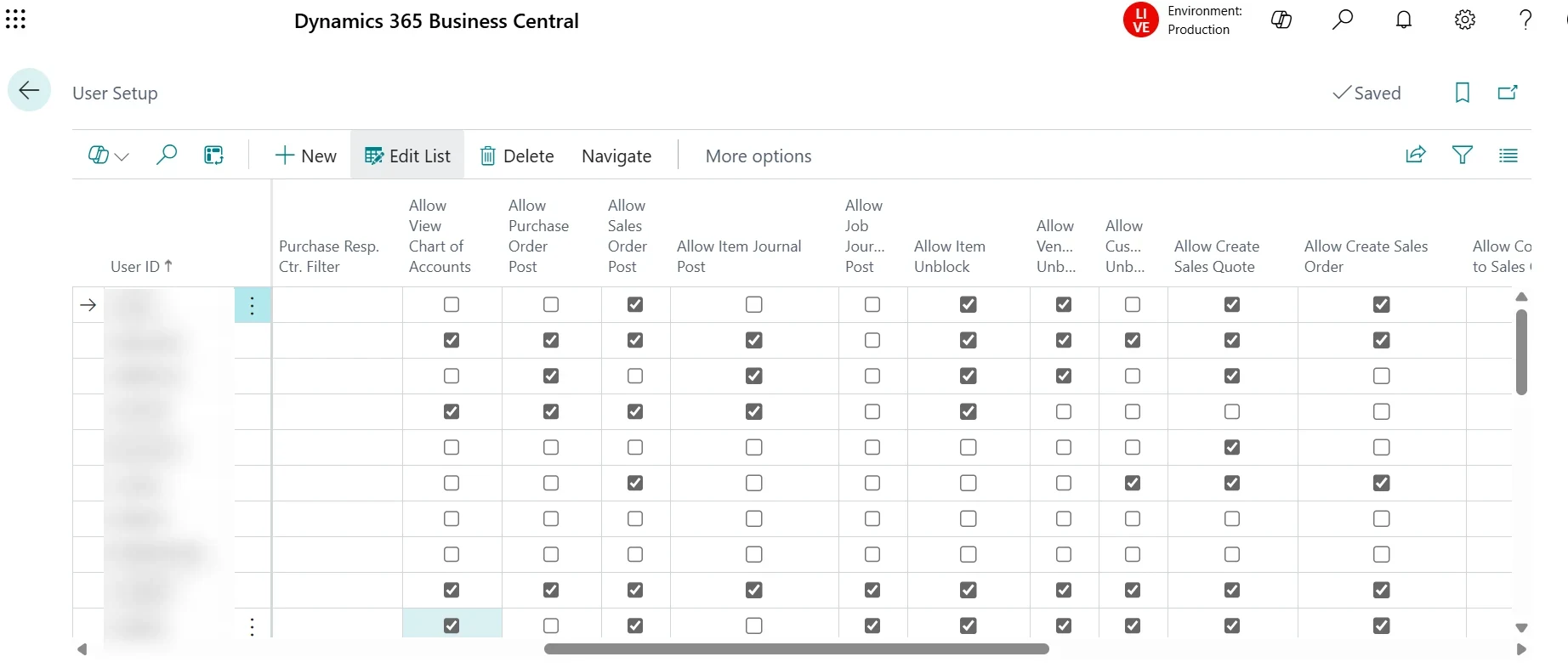Viewport: 1568px width, 668px height.
Task: Show more options for the first row
Action: point(253,305)
